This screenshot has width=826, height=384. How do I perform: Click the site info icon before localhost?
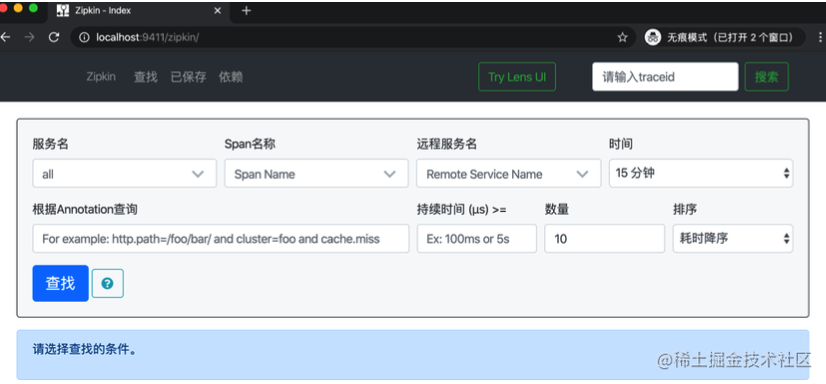click(84, 37)
